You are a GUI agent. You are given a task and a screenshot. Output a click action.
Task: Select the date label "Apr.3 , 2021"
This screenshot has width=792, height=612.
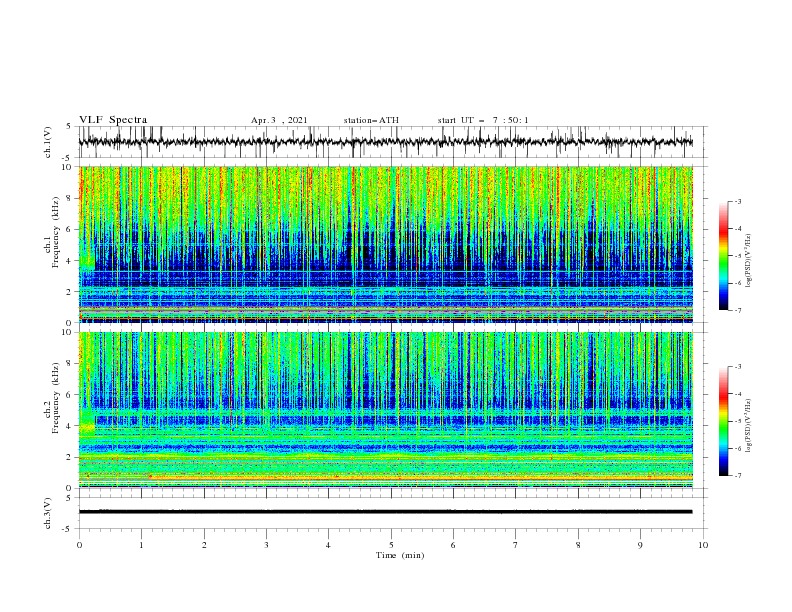pyautogui.click(x=279, y=120)
